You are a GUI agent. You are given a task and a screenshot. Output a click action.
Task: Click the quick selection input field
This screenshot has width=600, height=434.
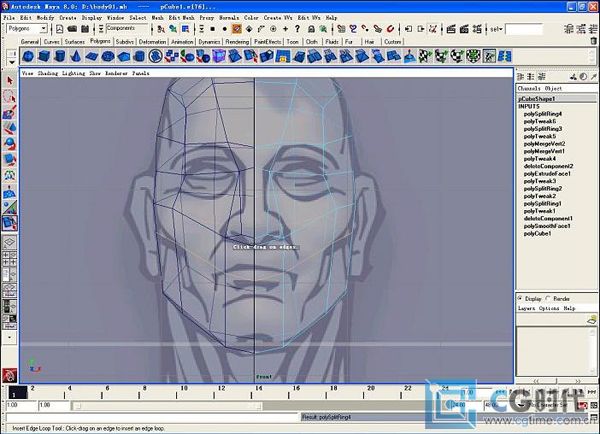click(x=524, y=29)
